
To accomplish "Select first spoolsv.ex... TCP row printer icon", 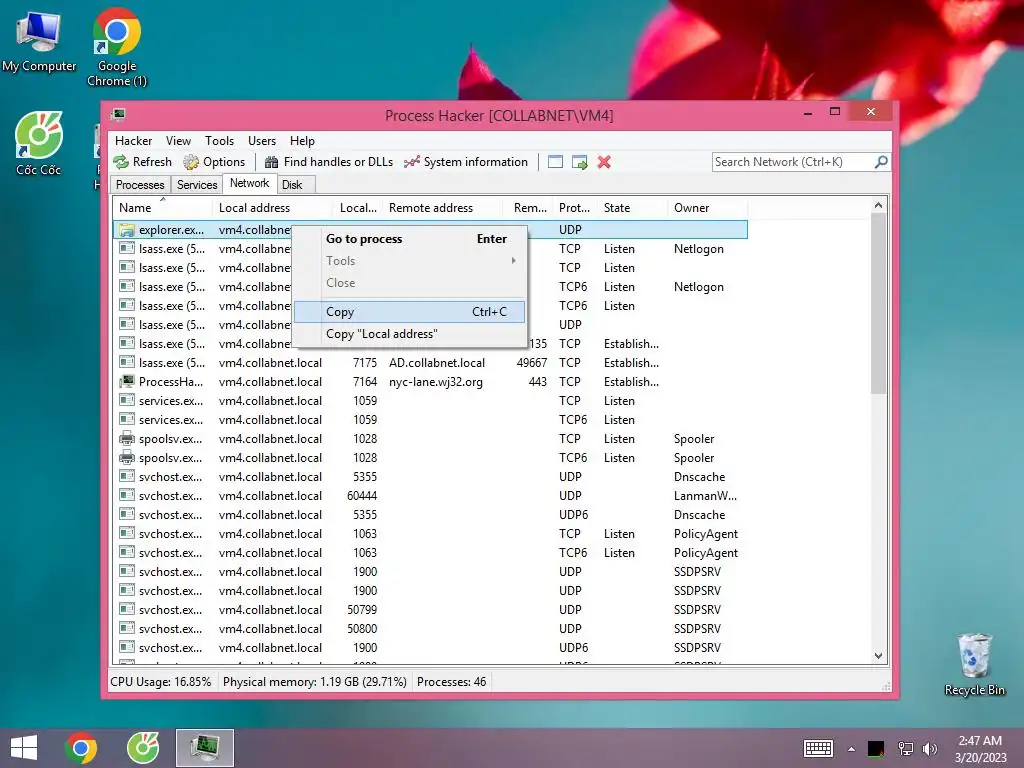I will pyautogui.click(x=127, y=439).
